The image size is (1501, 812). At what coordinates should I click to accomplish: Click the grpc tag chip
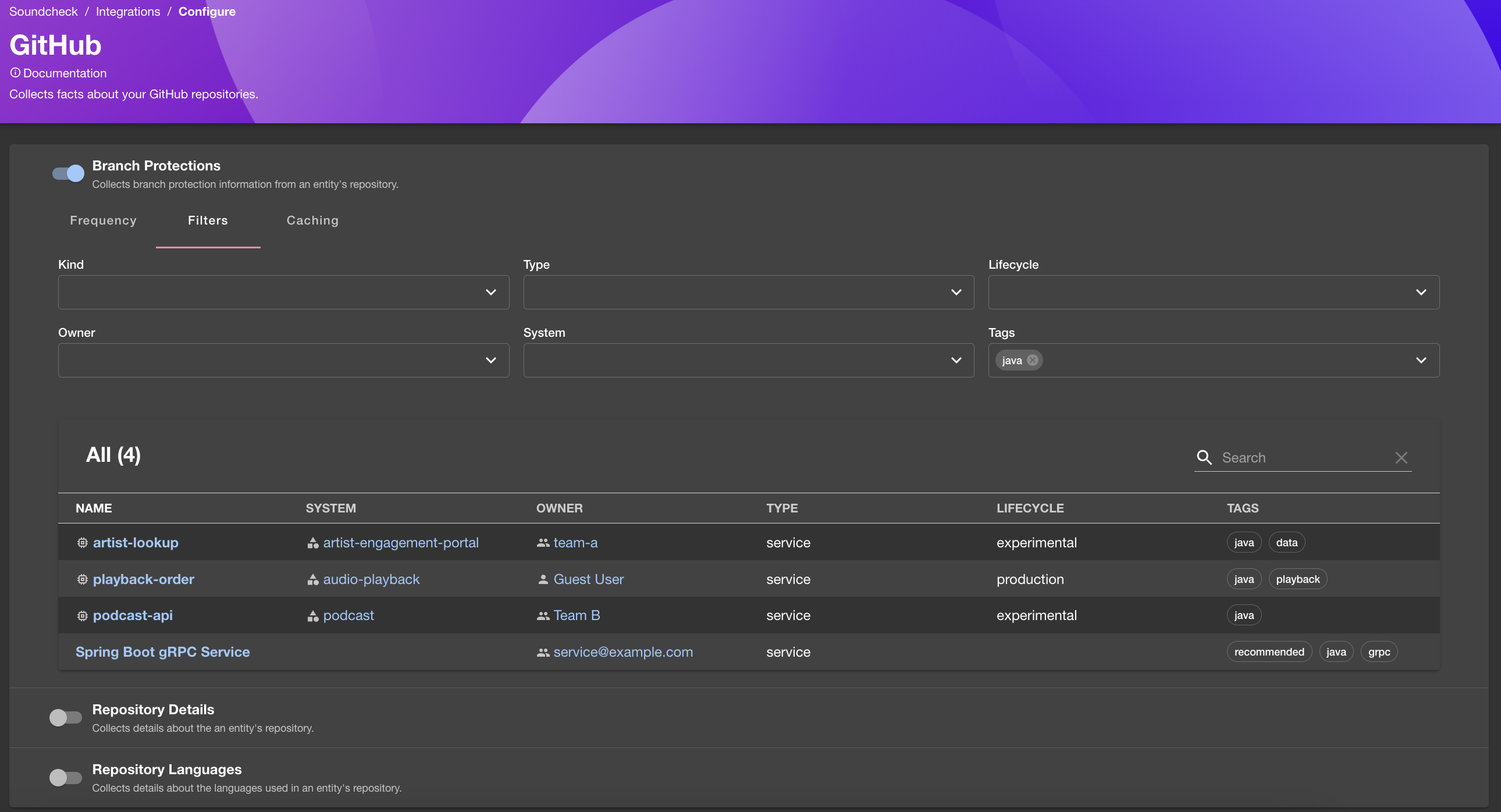coord(1379,653)
